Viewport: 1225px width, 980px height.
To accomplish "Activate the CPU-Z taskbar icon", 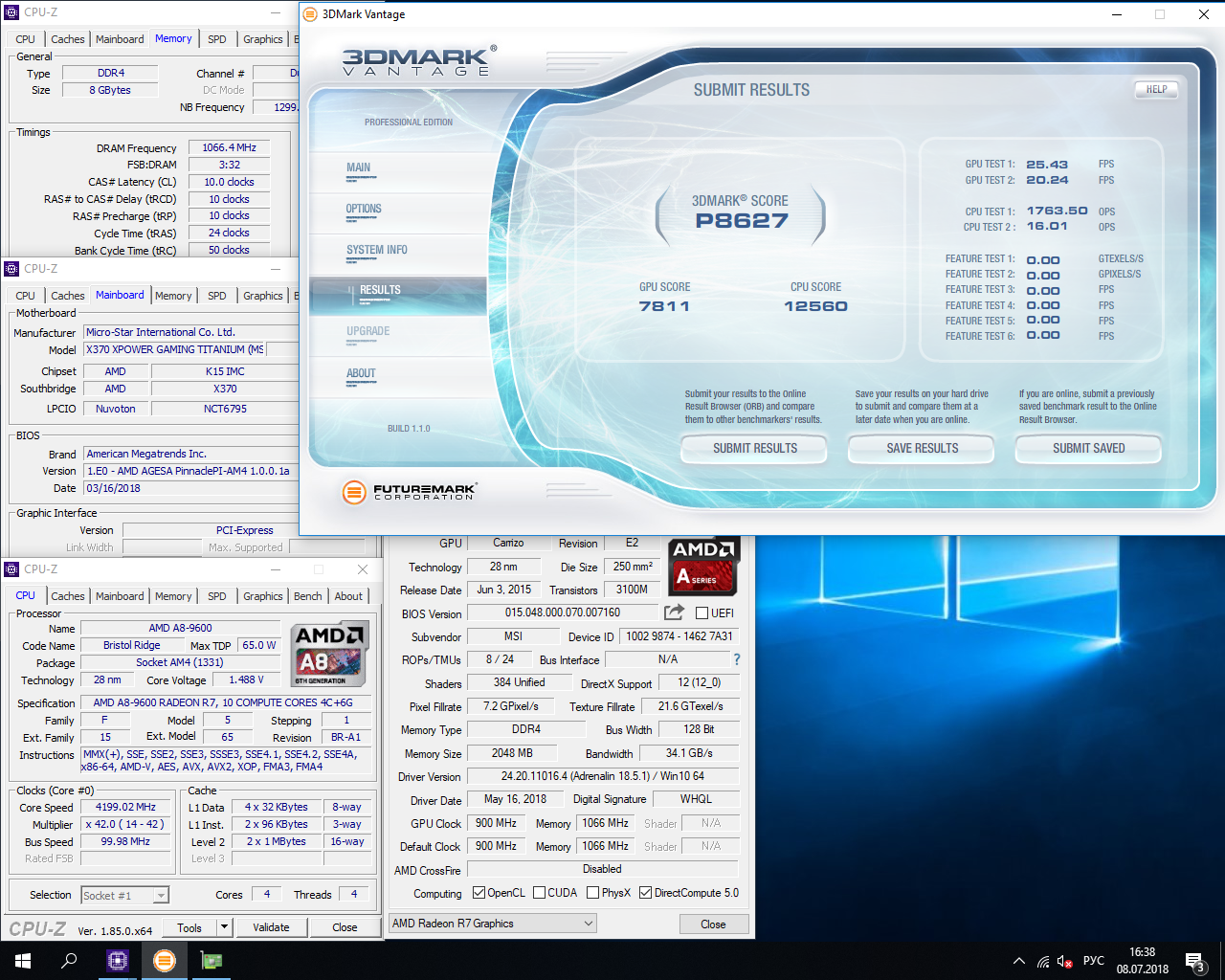I will tap(118, 961).
